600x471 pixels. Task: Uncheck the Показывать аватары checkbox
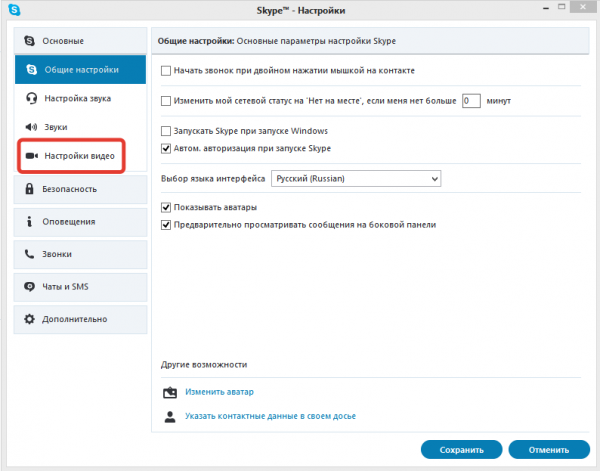point(166,207)
